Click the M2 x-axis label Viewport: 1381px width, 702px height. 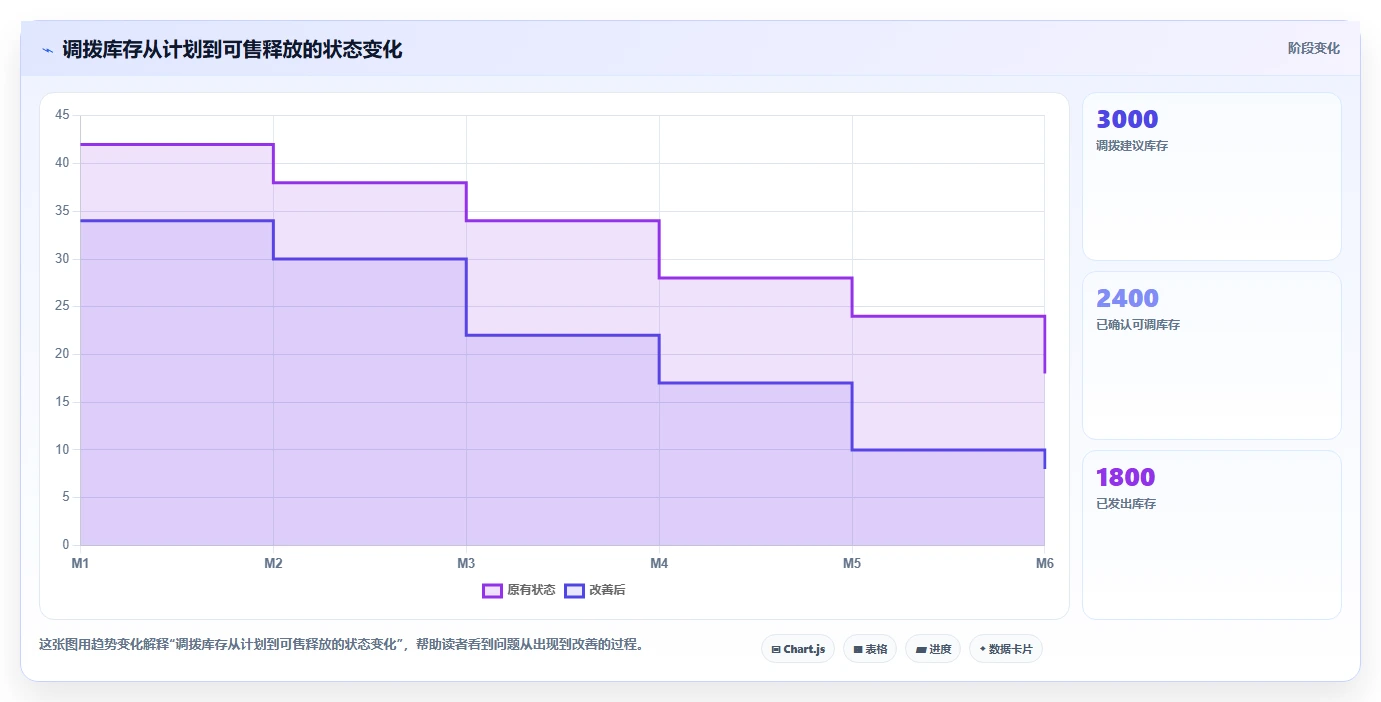coord(273,563)
